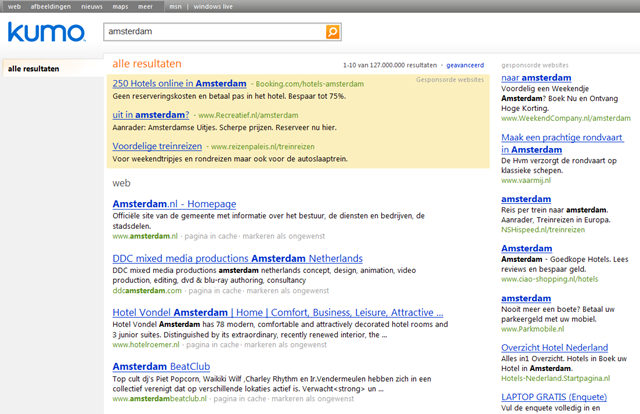
Task: Click www.amsterdambeatclub.nl green URL
Action: (160, 398)
